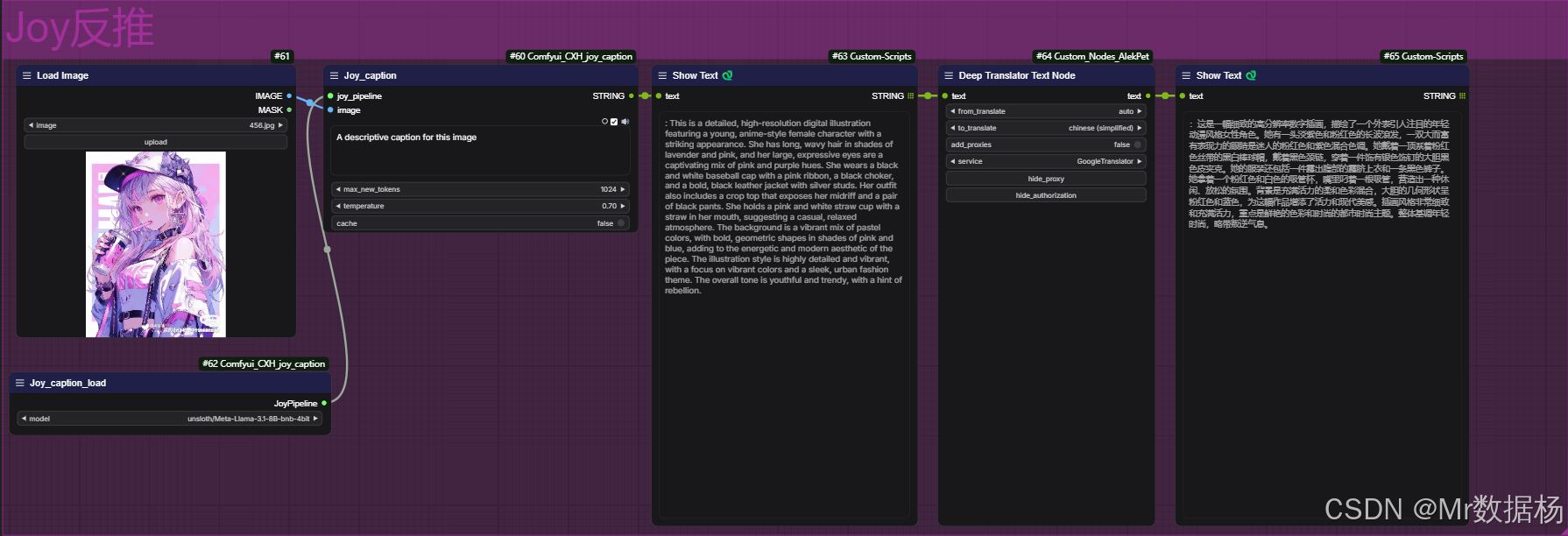Click the text output port of Deep Translator
This screenshot has height=536, width=1568.
[x=1148, y=96]
